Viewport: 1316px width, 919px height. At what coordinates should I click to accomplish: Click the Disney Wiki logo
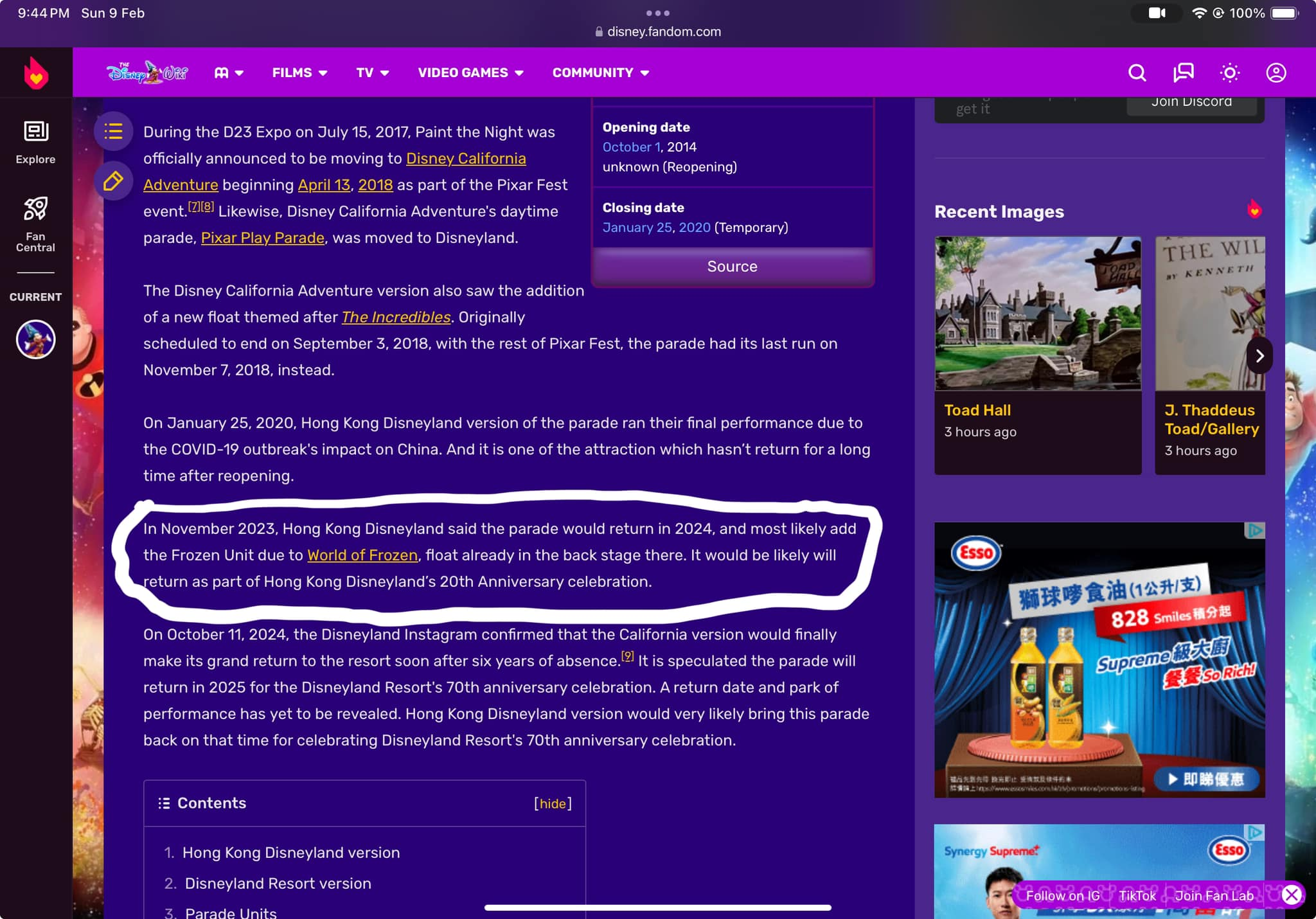(x=147, y=73)
